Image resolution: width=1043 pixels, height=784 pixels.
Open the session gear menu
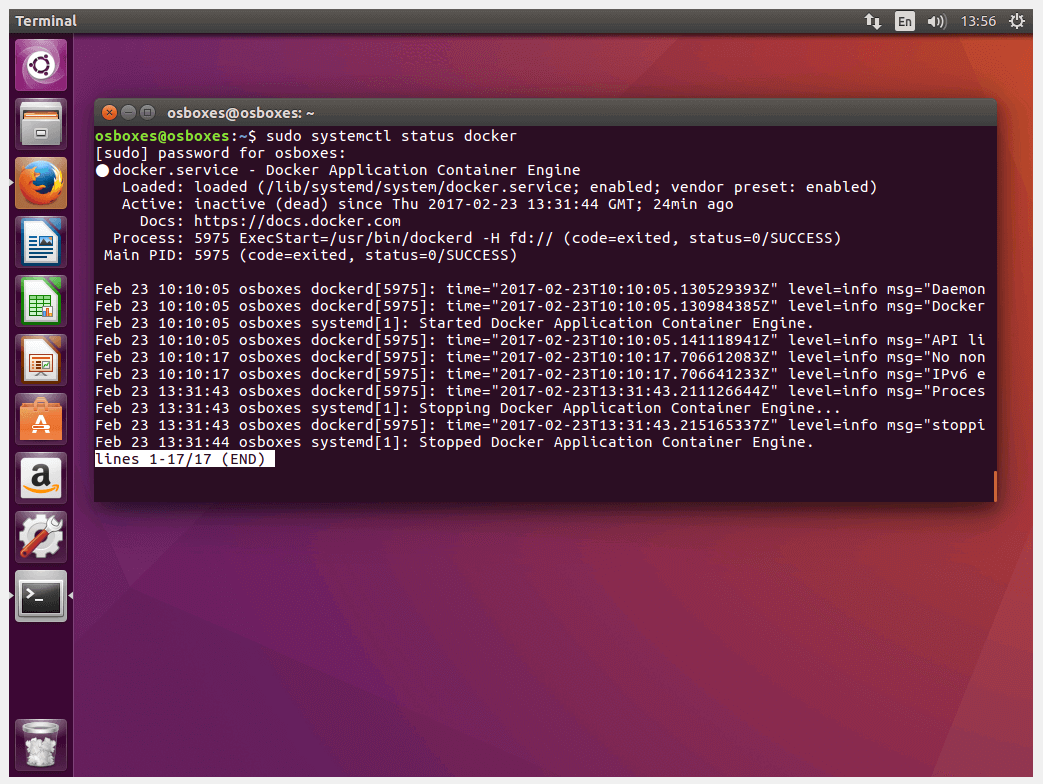[1018, 20]
